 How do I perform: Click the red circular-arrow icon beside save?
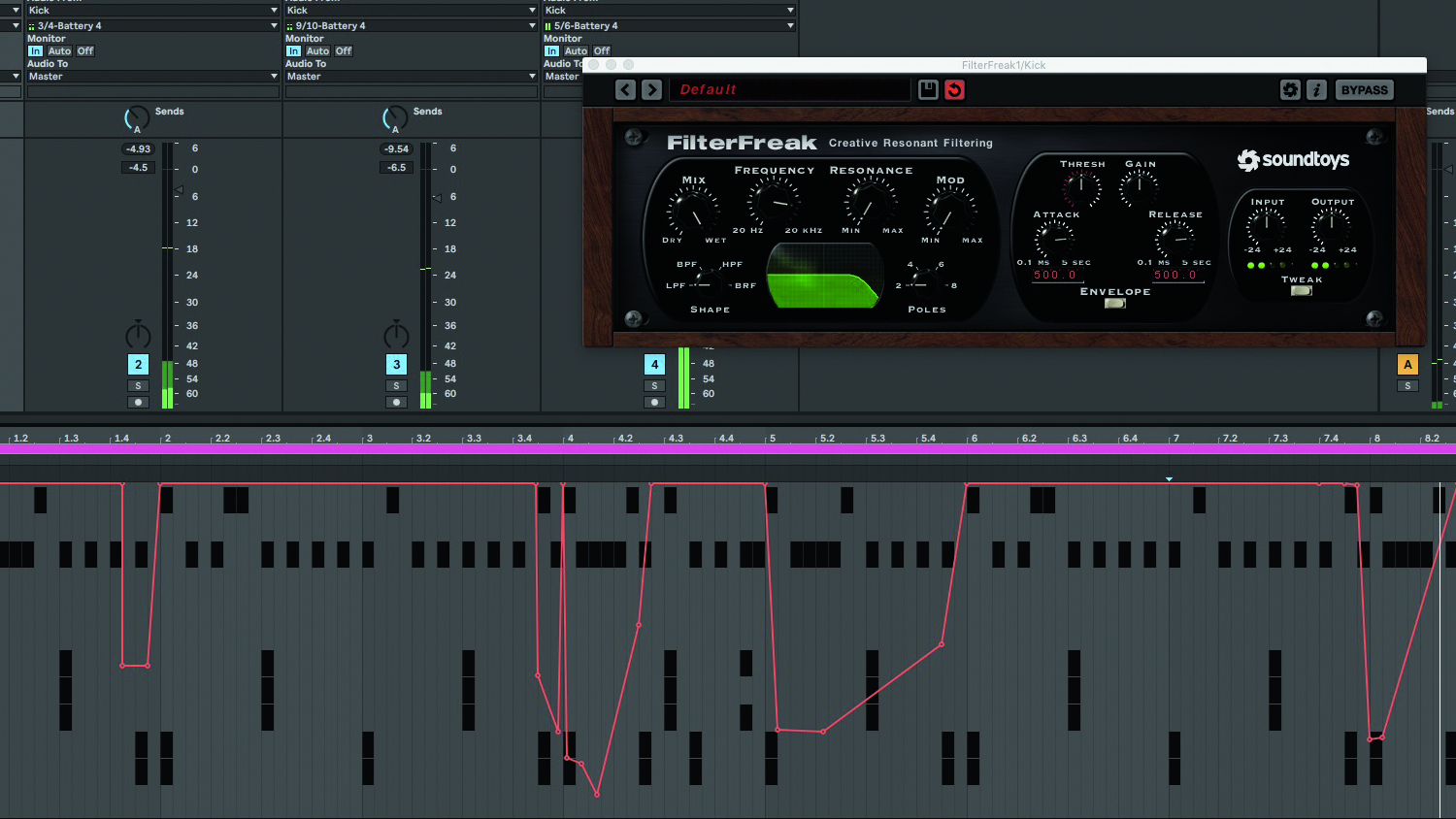[x=955, y=89]
